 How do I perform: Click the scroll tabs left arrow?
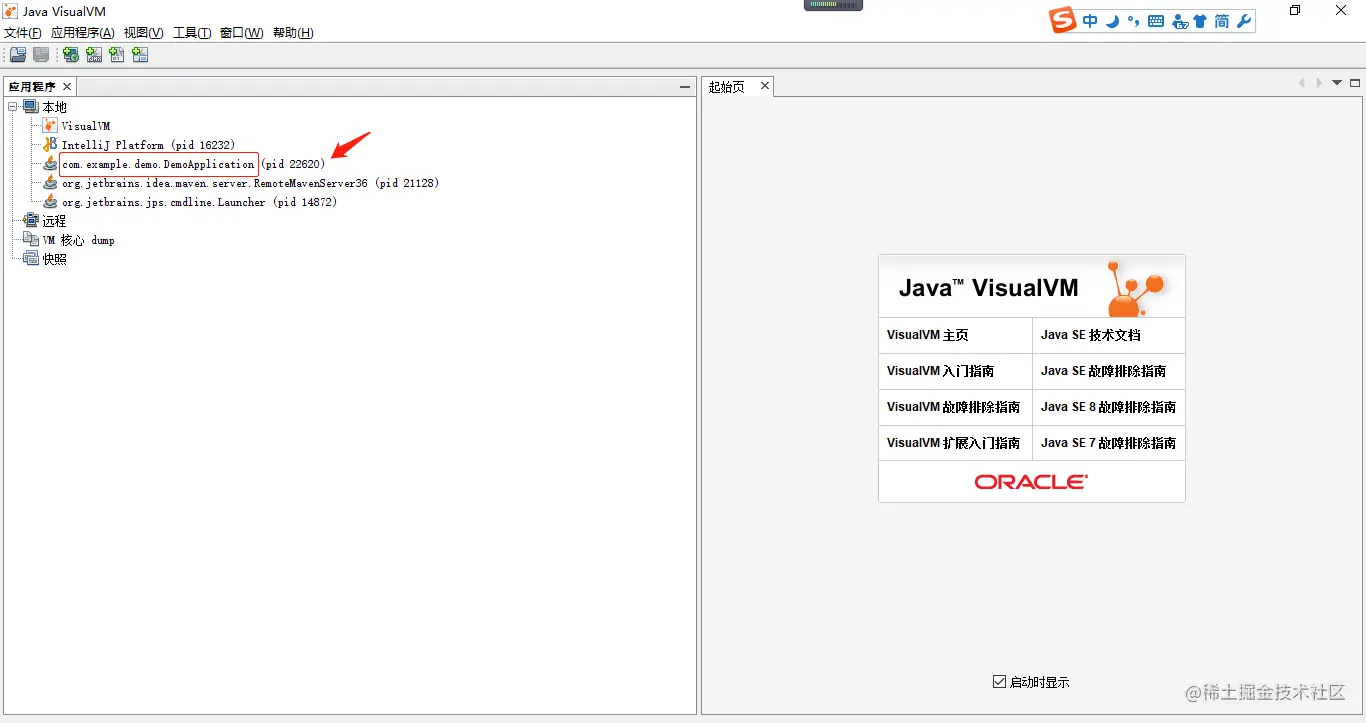[x=1302, y=83]
